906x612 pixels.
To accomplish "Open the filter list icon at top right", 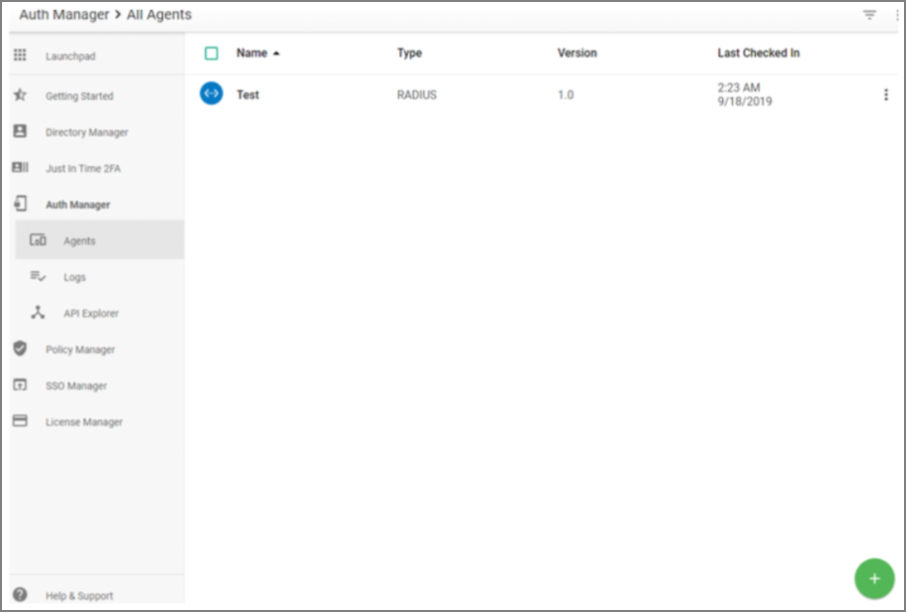I will pyautogui.click(x=869, y=15).
